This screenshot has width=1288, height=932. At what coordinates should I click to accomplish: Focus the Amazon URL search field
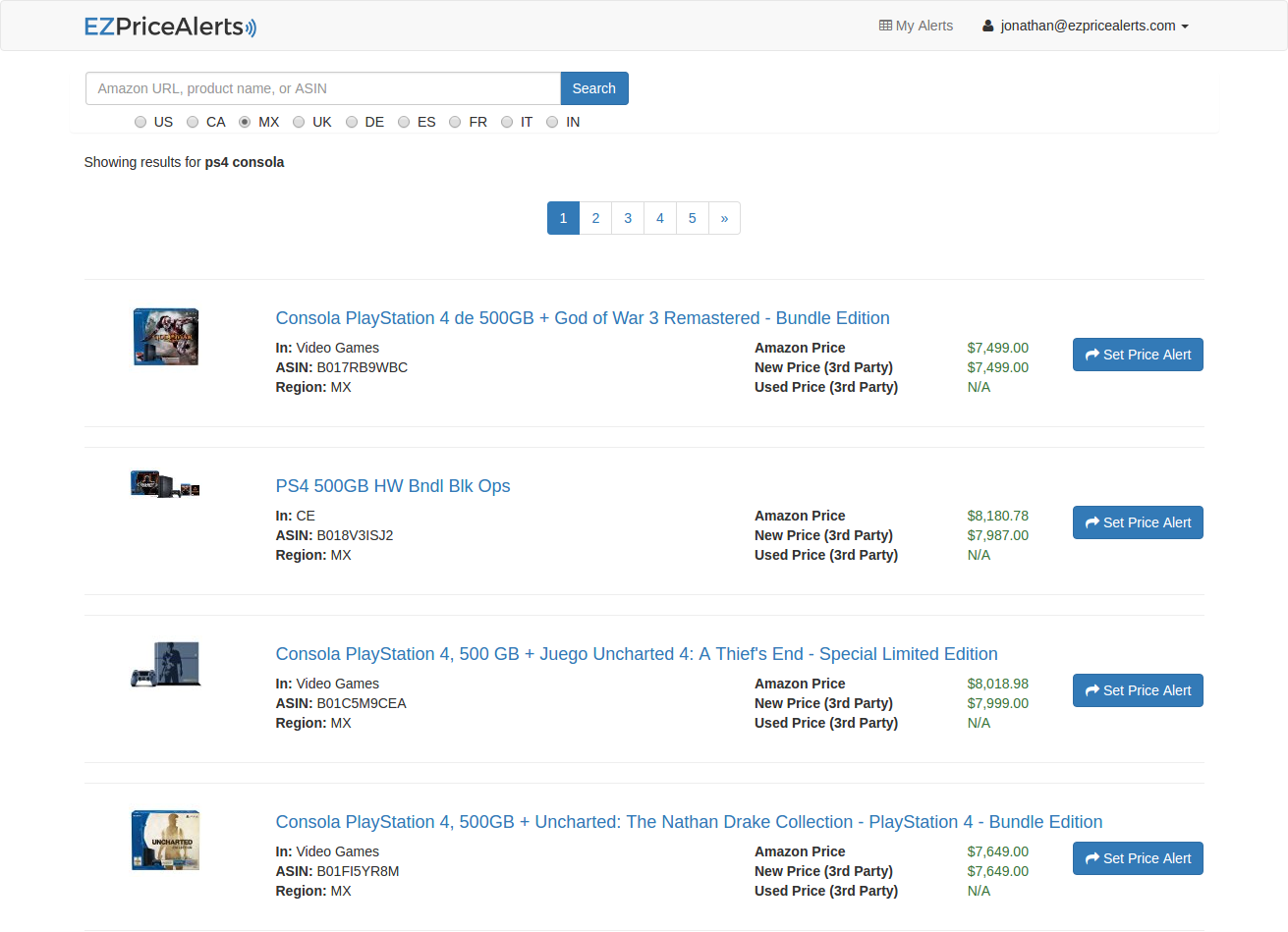click(x=323, y=88)
